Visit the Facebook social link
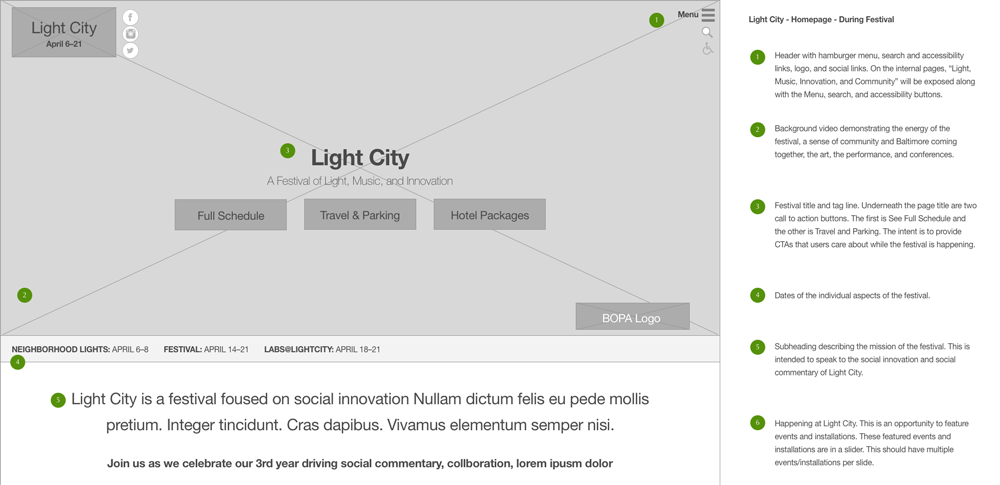Screen dimensions: 1000x485 (130, 18)
